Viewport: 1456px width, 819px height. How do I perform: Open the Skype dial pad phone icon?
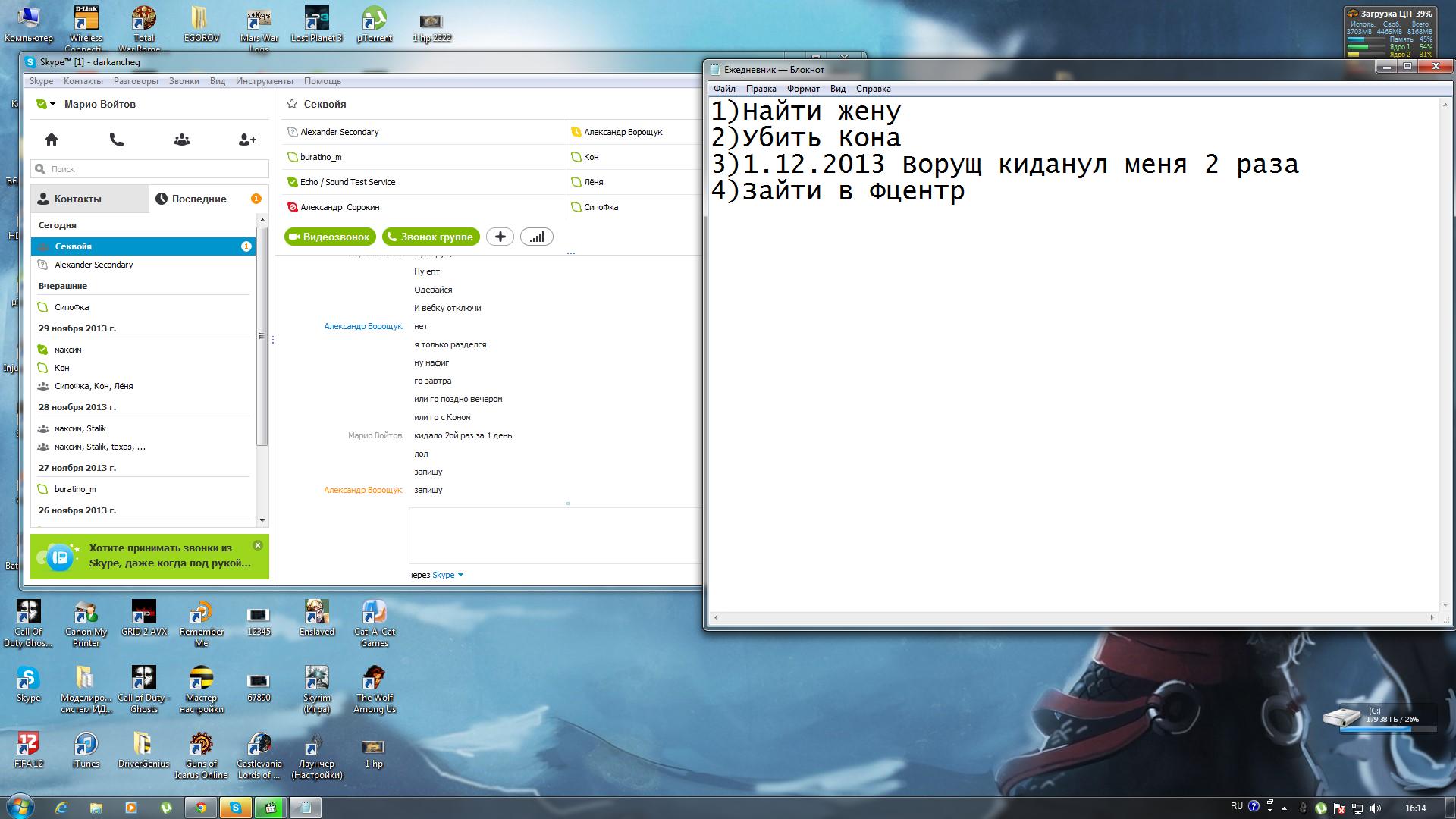[116, 140]
